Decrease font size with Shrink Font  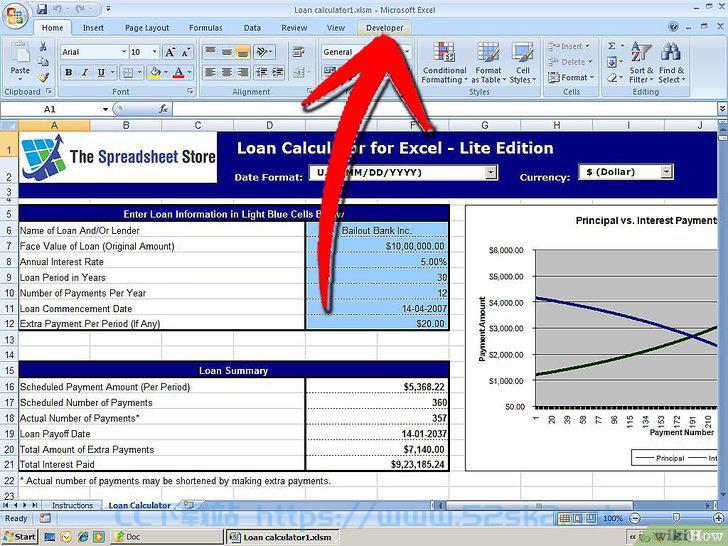pos(185,52)
